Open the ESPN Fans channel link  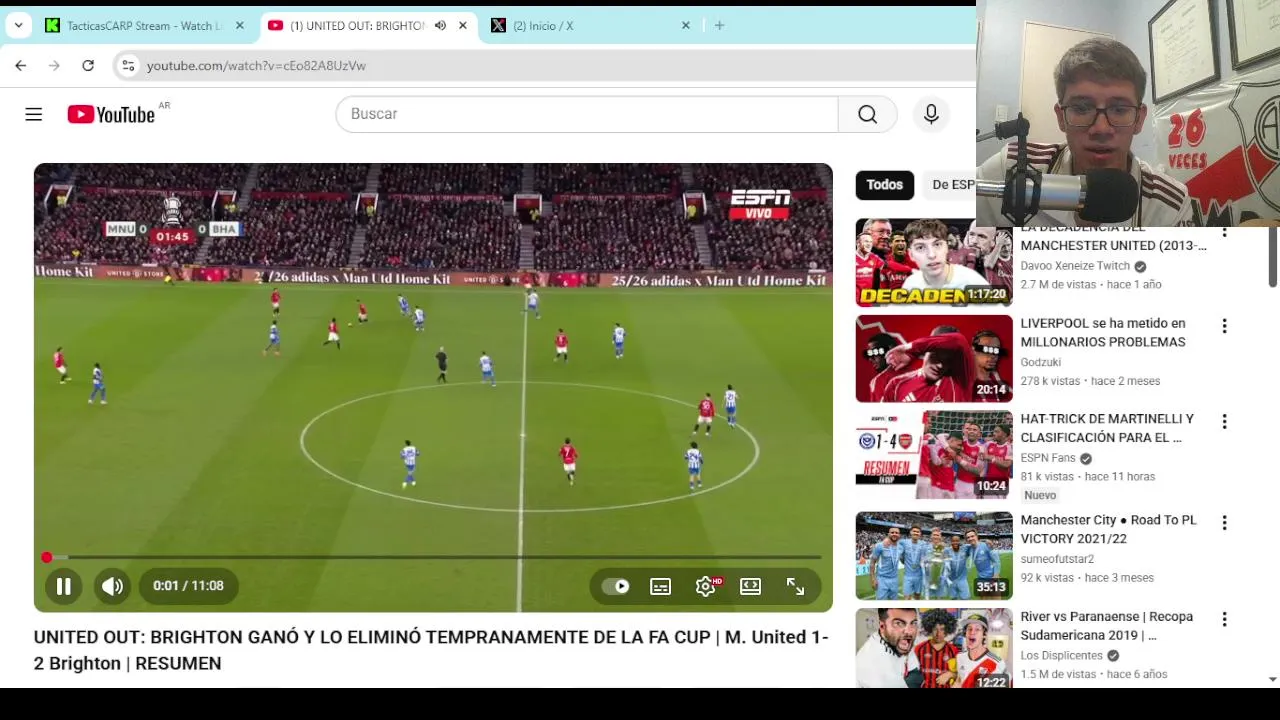[1048, 458]
